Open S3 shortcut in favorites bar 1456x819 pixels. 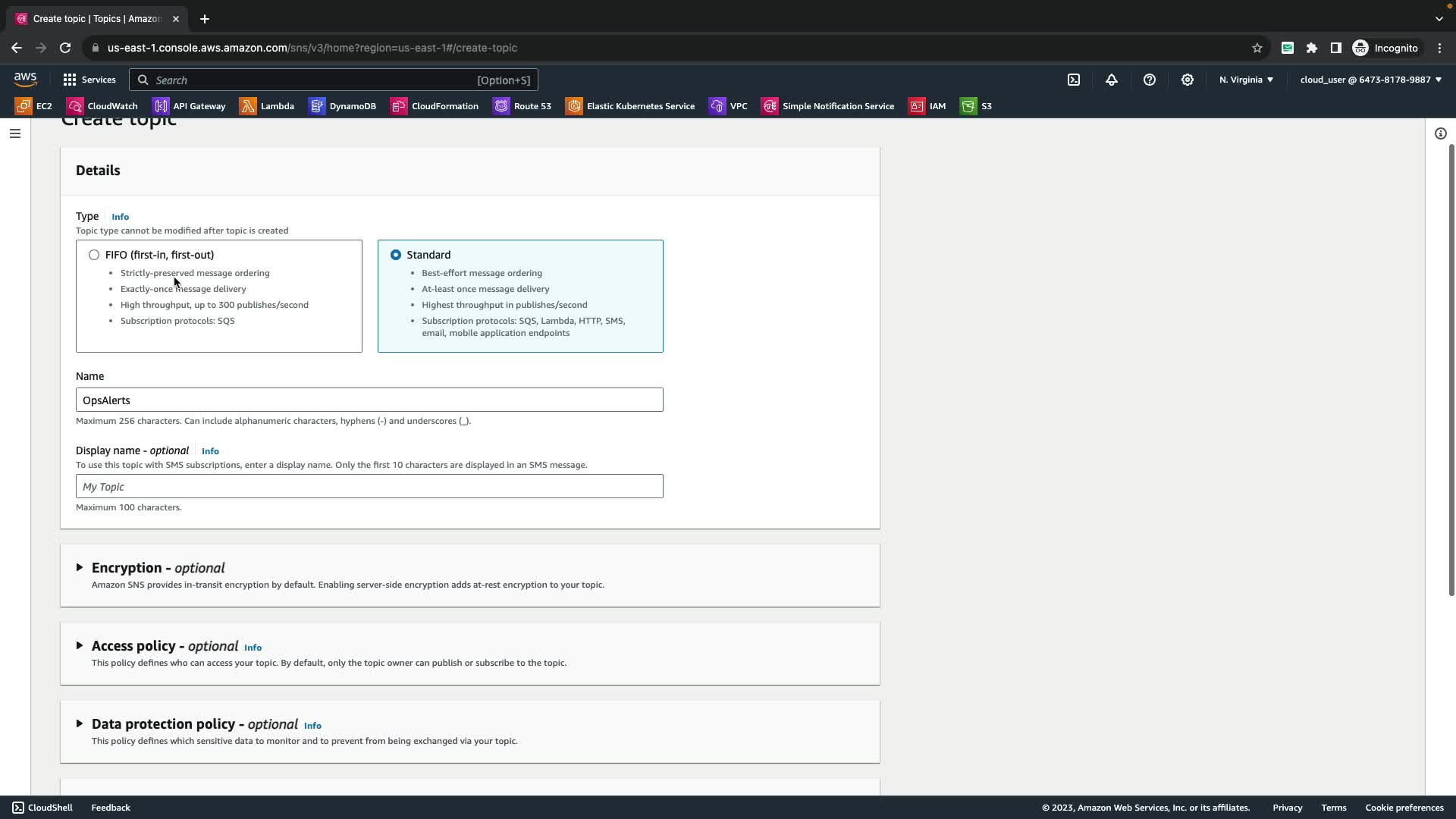(977, 106)
